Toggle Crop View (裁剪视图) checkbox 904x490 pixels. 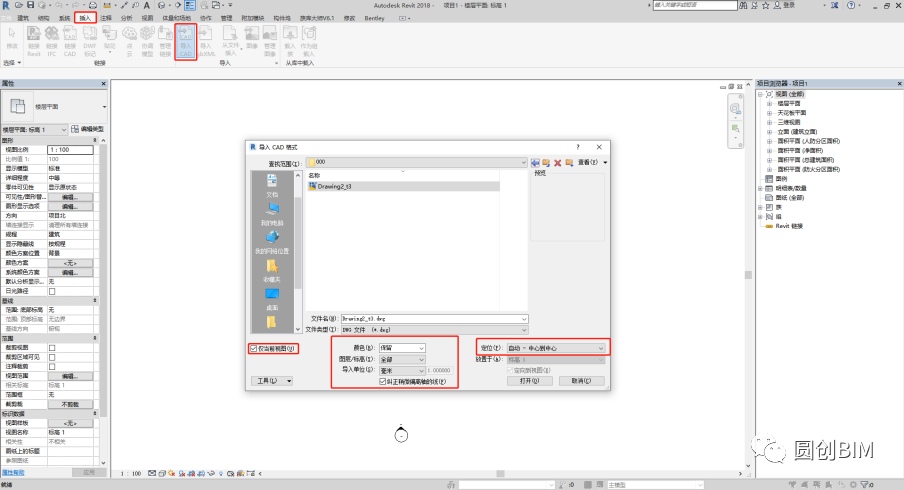click(52, 348)
